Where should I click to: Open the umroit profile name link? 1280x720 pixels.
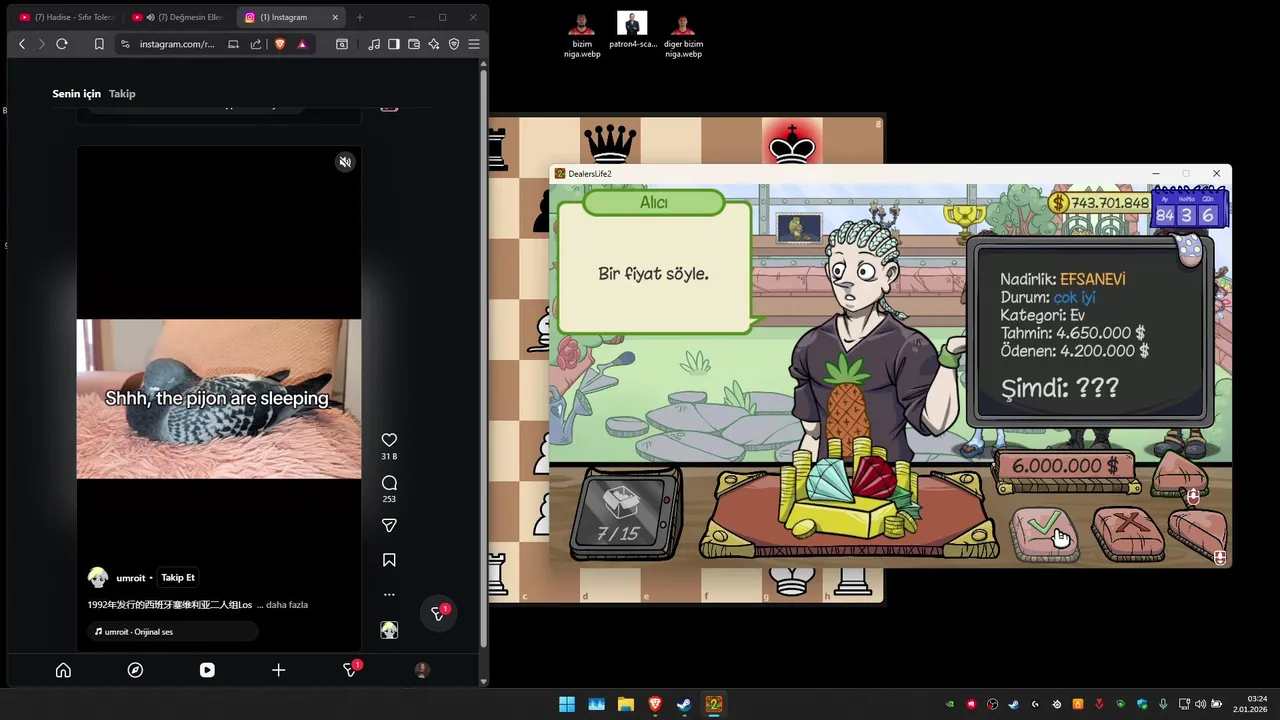click(x=131, y=578)
